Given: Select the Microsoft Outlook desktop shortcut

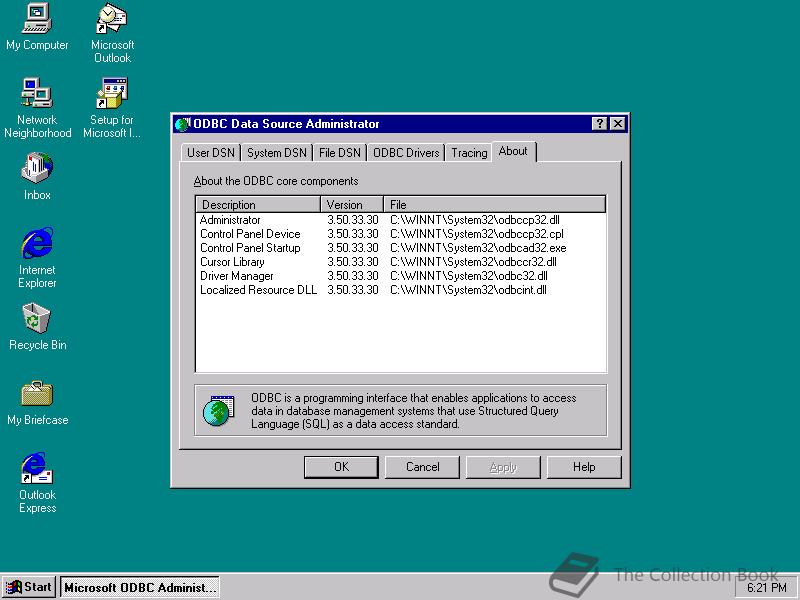Looking at the screenshot, I should click(112, 33).
